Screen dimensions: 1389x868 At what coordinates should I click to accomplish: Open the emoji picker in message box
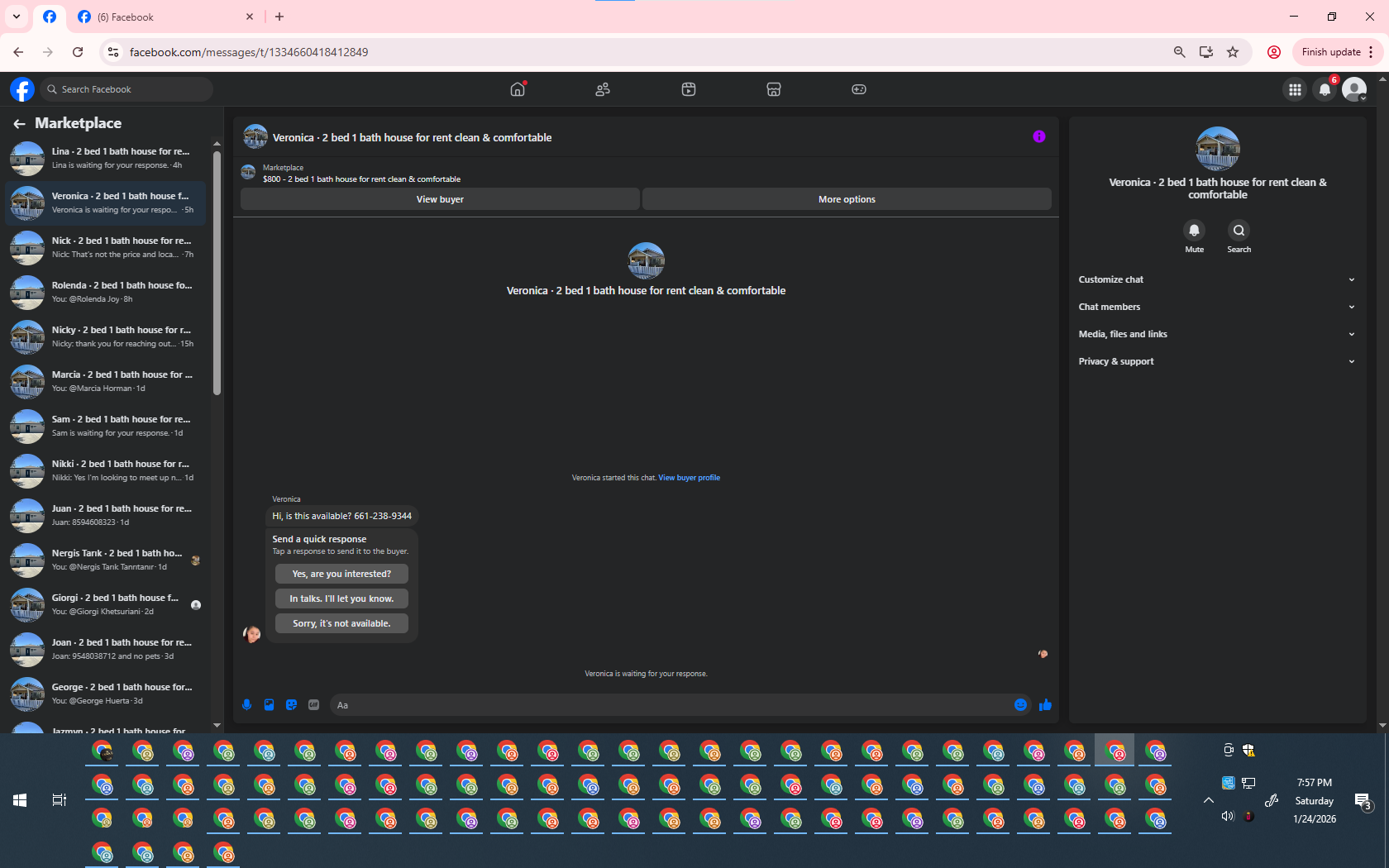point(1020,705)
